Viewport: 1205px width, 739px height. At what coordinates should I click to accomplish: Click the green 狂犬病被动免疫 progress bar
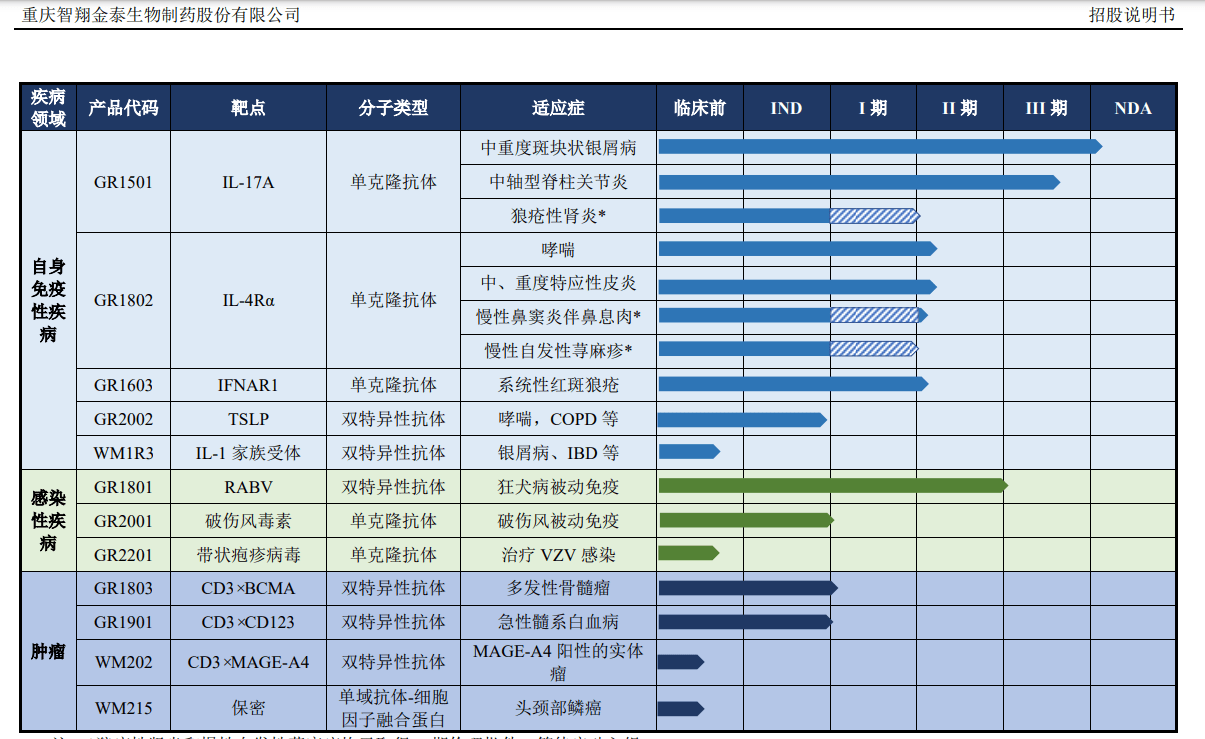point(832,486)
